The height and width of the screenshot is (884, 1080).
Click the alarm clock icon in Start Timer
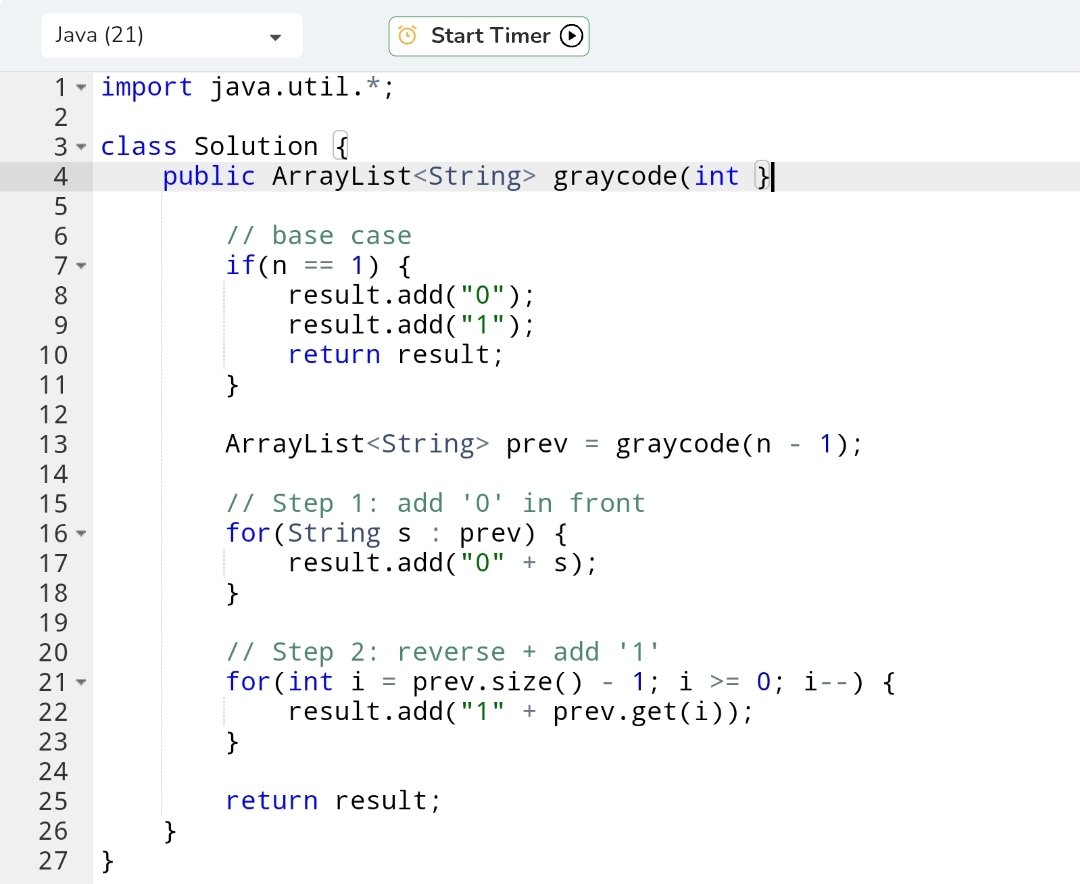click(408, 35)
